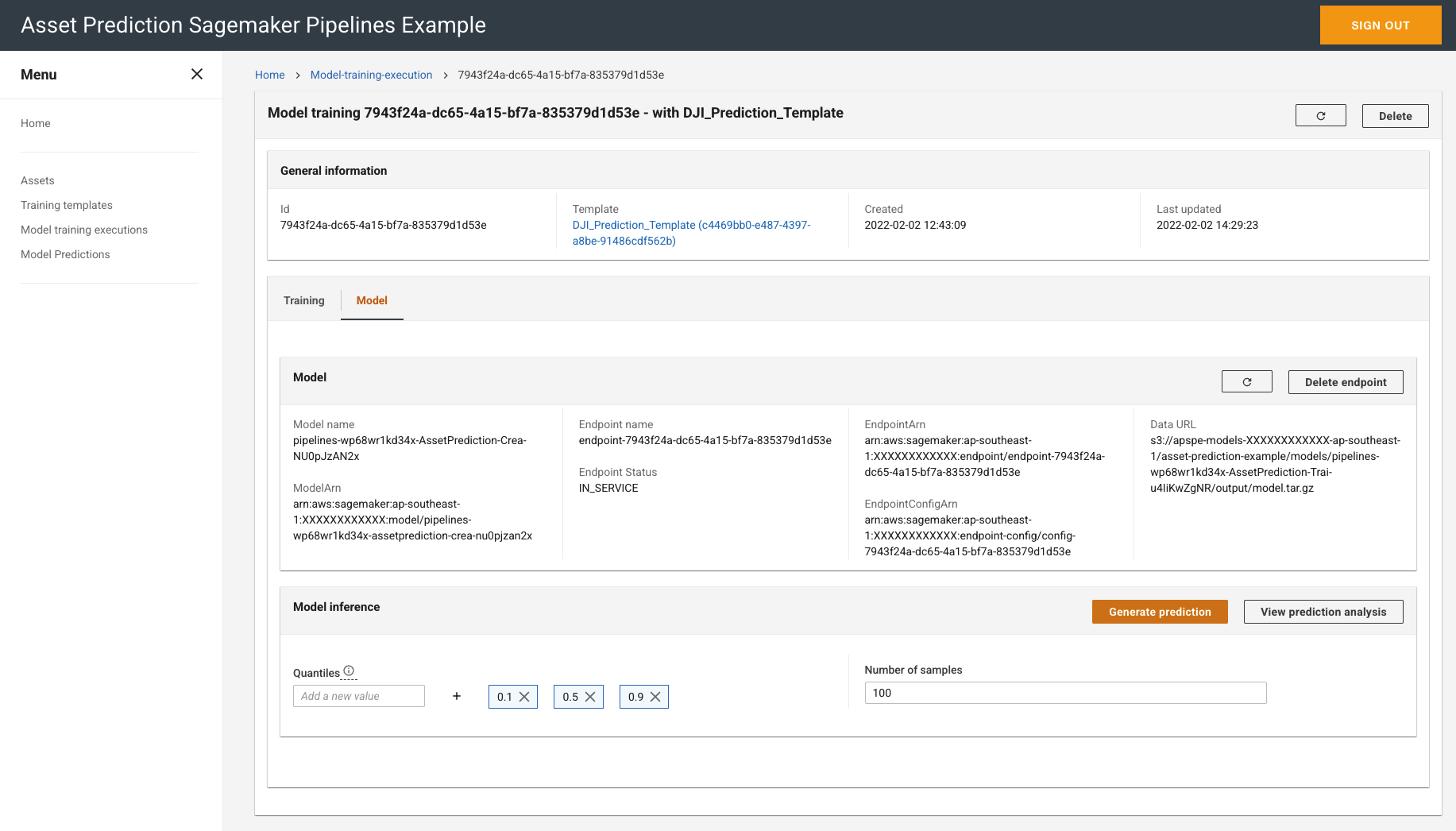
Task: Generate prediction for the model
Action: [1160, 612]
